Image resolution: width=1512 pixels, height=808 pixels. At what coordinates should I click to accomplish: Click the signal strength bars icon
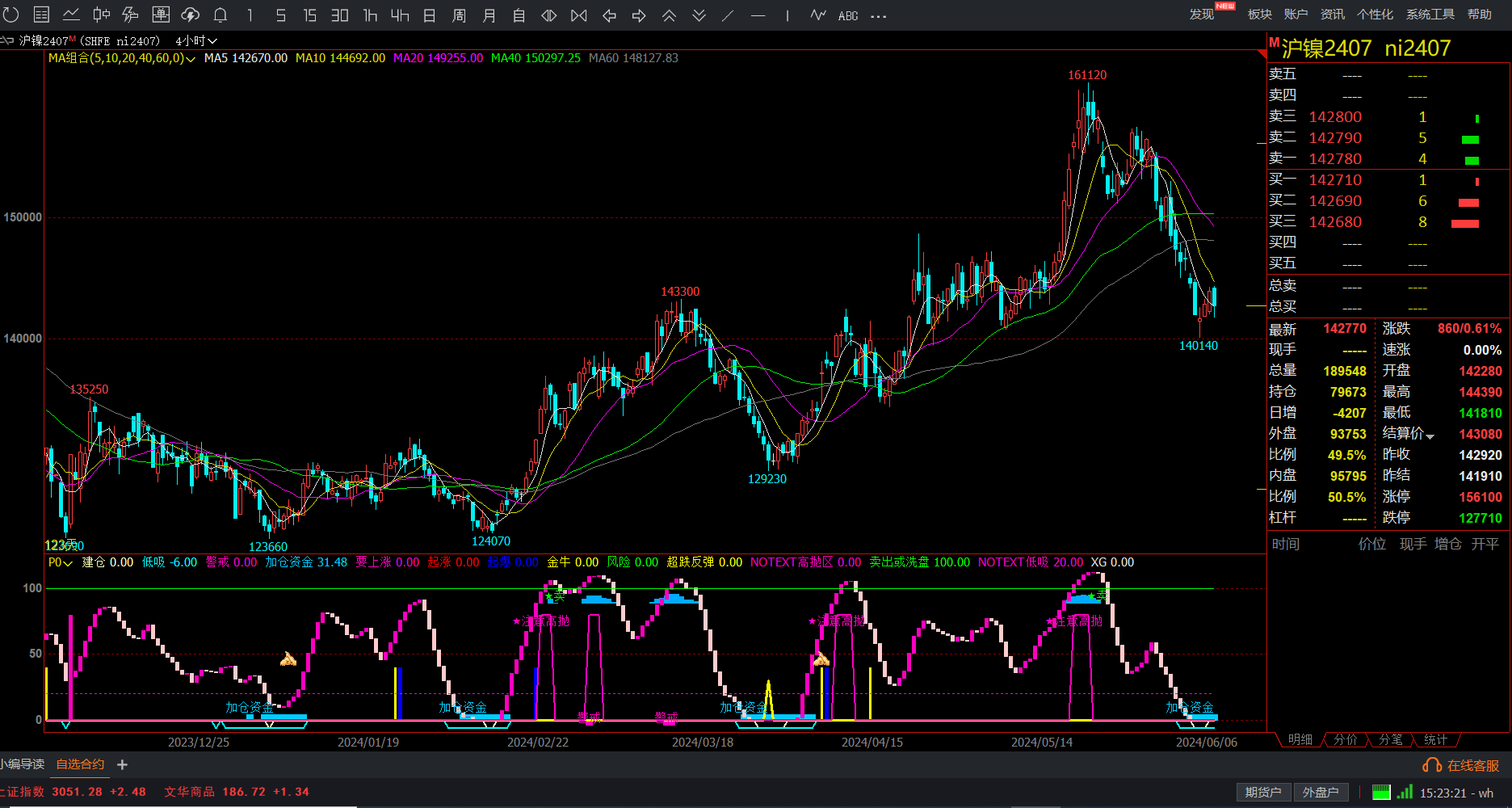point(1405,792)
